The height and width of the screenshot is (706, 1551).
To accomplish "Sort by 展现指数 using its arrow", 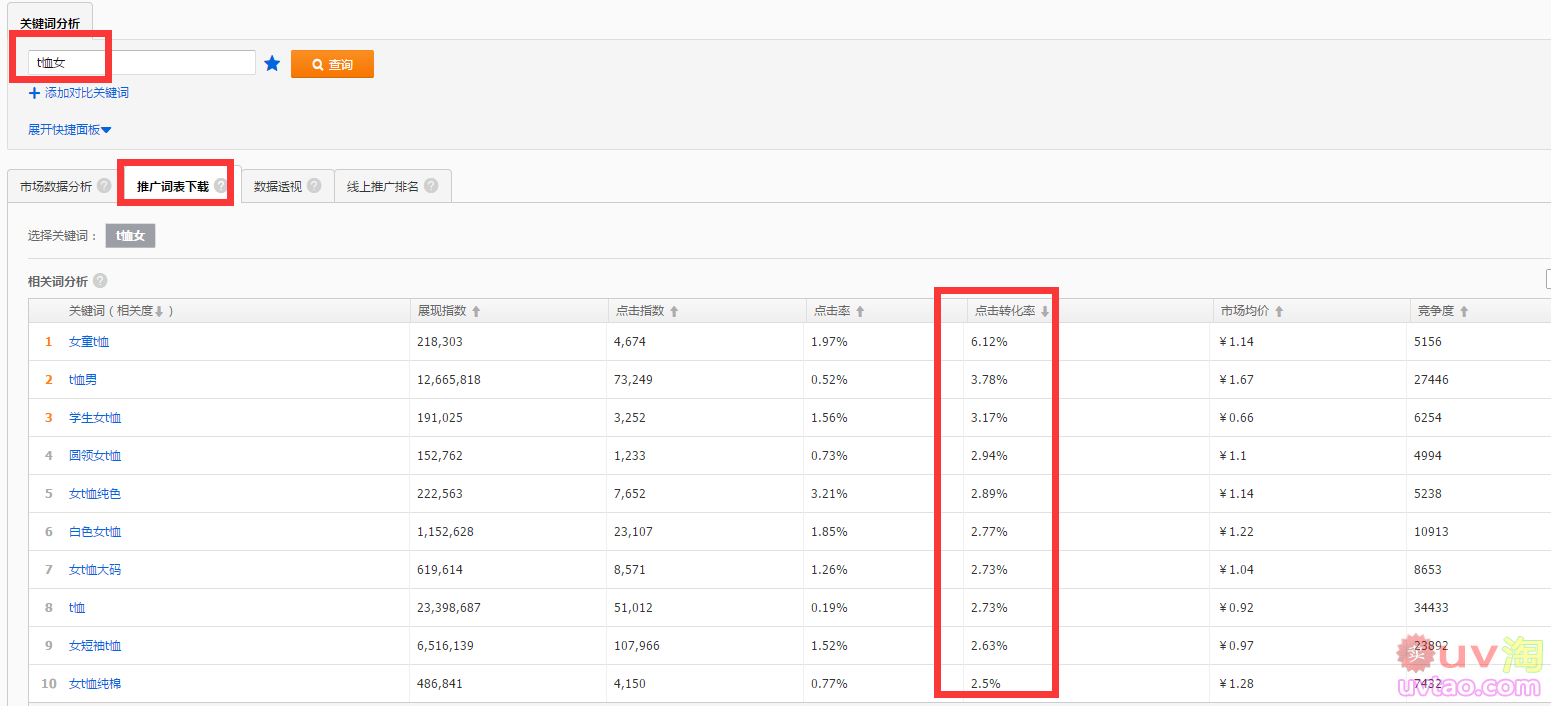I will click(x=476, y=312).
